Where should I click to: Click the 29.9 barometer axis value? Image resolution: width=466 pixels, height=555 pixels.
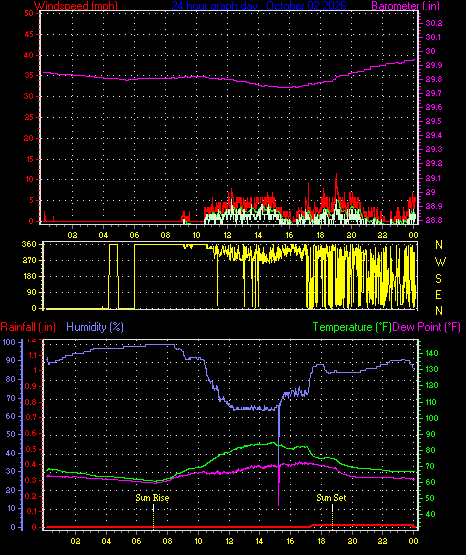coord(434,65)
